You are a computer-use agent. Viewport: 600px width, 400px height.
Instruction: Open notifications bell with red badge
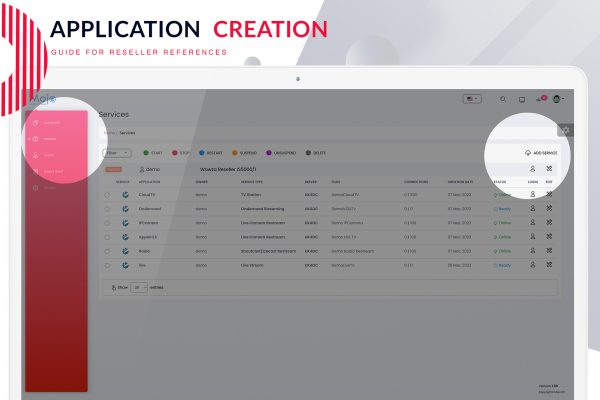click(x=541, y=99)
